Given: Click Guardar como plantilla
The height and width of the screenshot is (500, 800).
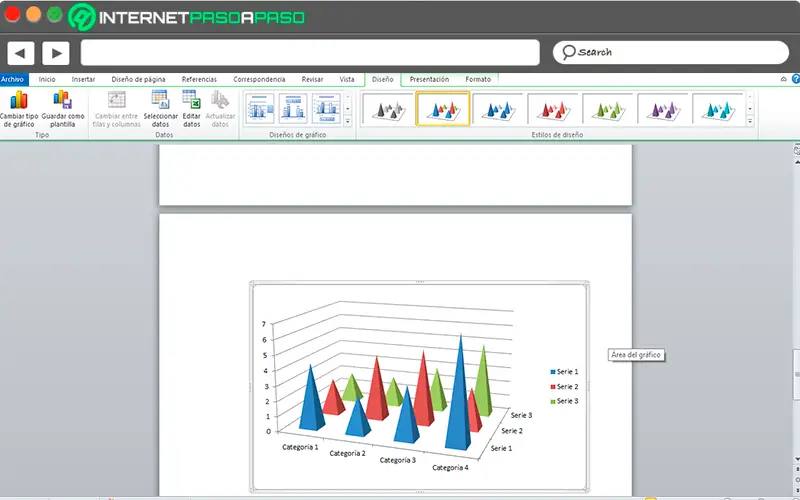Looking at the screenshot, I should pos(63,109).
